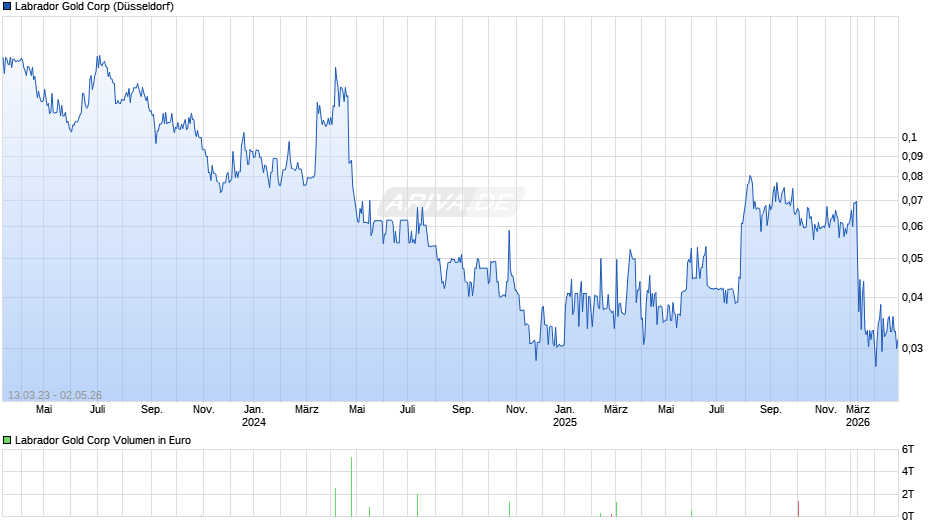Image resolution: width=940 pixels, height=526 pixels.
Task: Click the 'Jan. 2024' time axis label
Action: 254,416
